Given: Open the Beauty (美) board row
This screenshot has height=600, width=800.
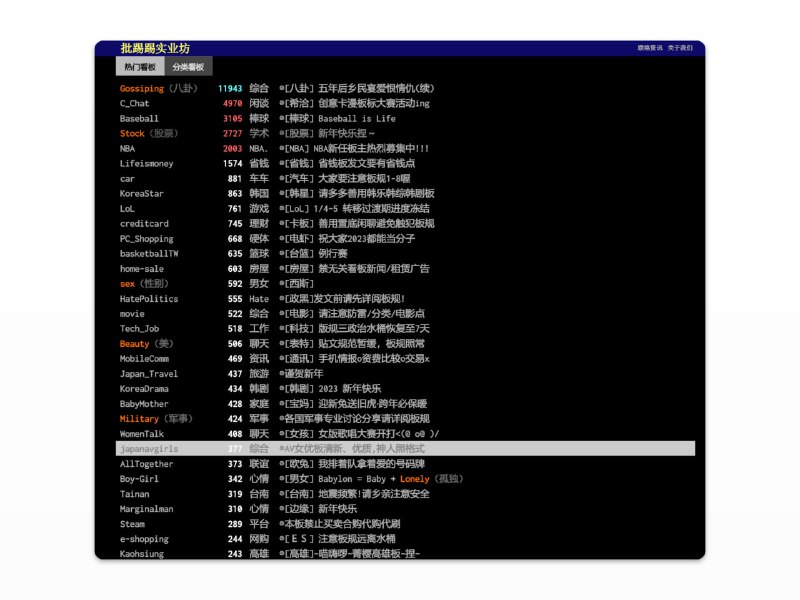Looking at the screenshot, I should click(x=405, y=344).
